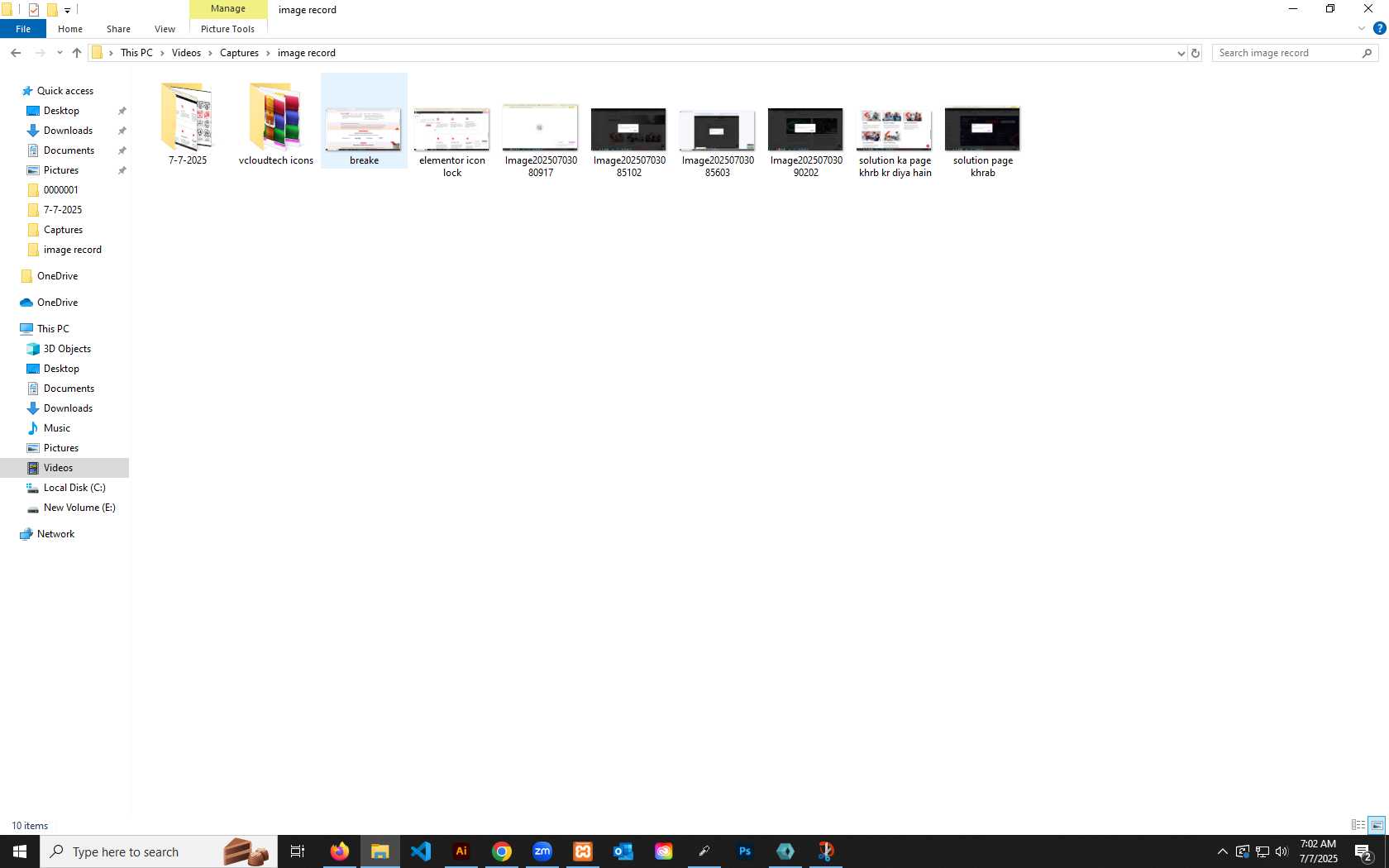Open Zoom from the taskbar
This screenshot has width=1389, height=868.
pos(542,851)
